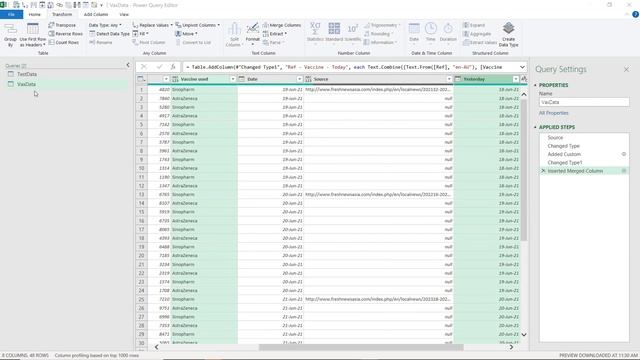The width and height of the screenshot is (640, 360).
Task: Collapse the Queries pane
Action: 128,65
